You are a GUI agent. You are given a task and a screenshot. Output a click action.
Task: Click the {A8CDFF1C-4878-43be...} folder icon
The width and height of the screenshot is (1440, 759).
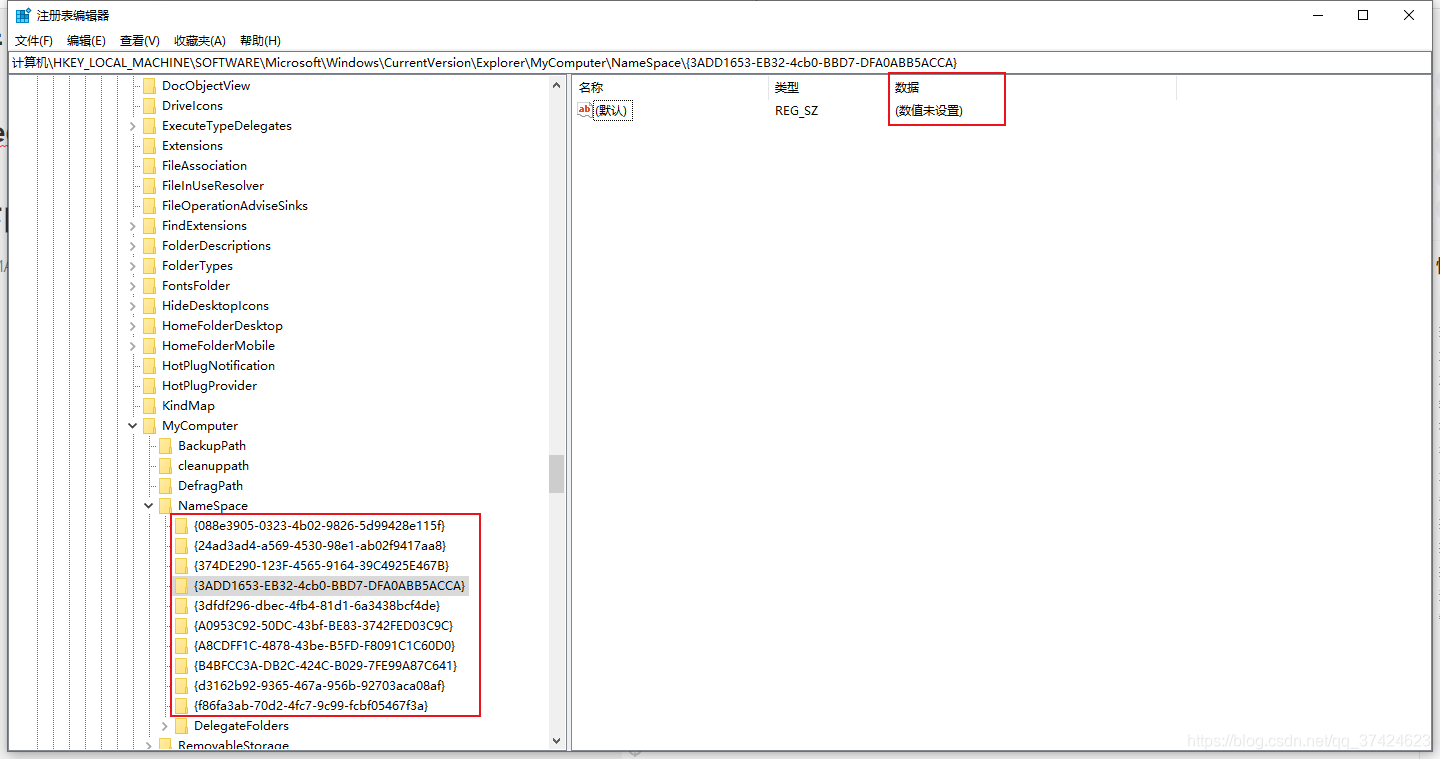(x=182, y=646)
